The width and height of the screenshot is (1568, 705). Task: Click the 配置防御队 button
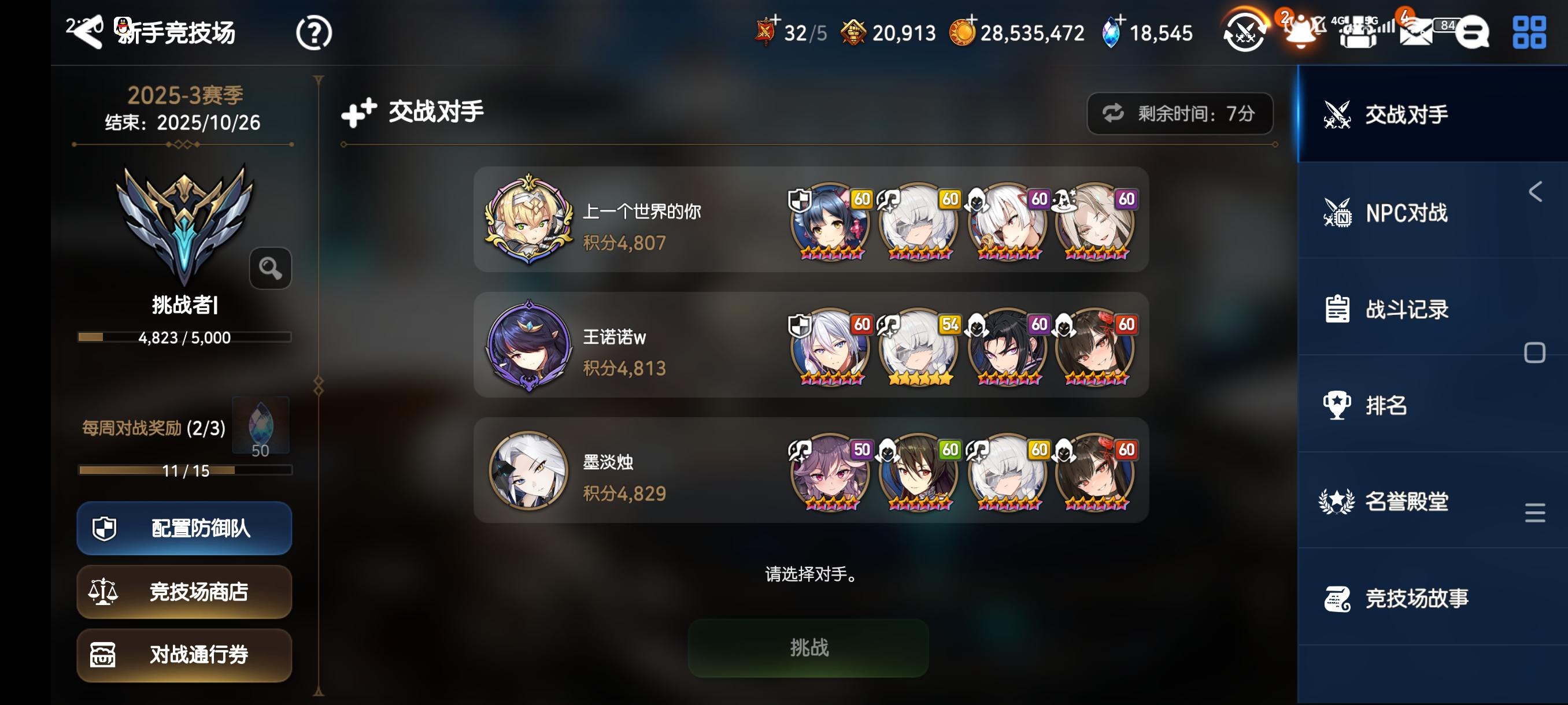pyautogui.click(x=184, y=528)
